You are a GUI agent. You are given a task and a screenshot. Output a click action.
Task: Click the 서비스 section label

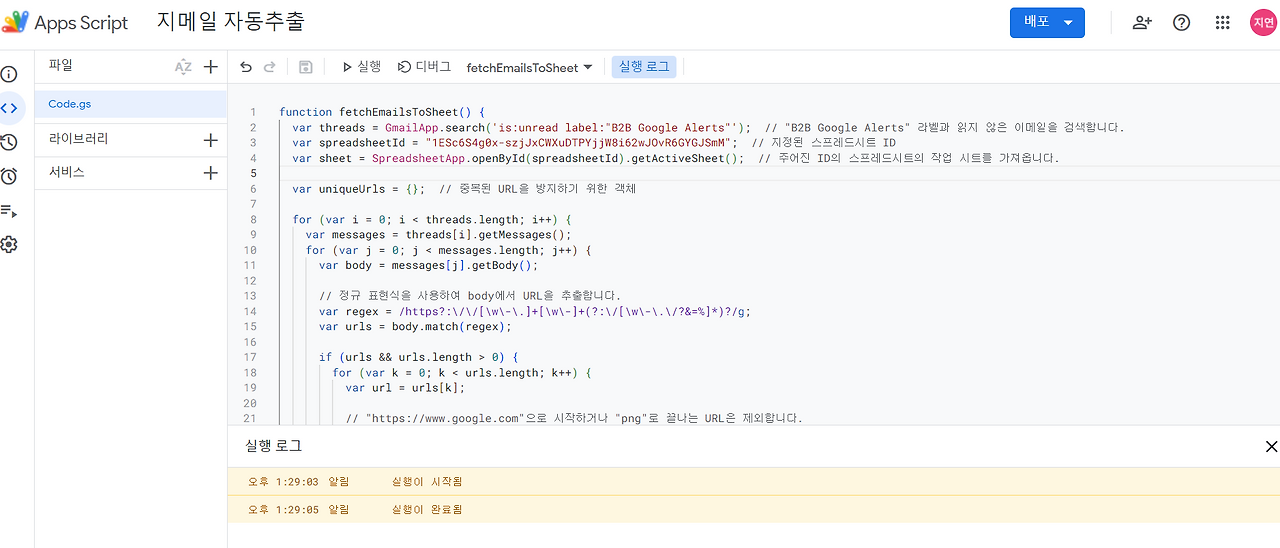coord(67,172)
